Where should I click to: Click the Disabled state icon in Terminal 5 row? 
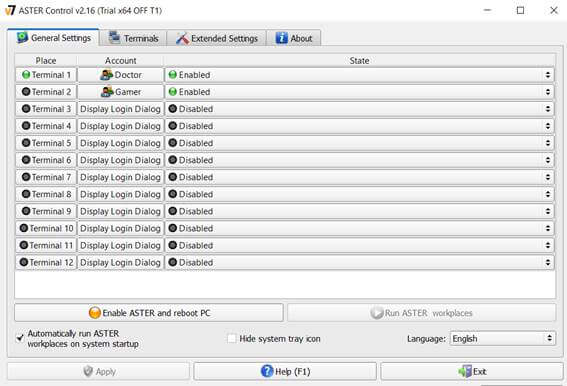[173, 143]
